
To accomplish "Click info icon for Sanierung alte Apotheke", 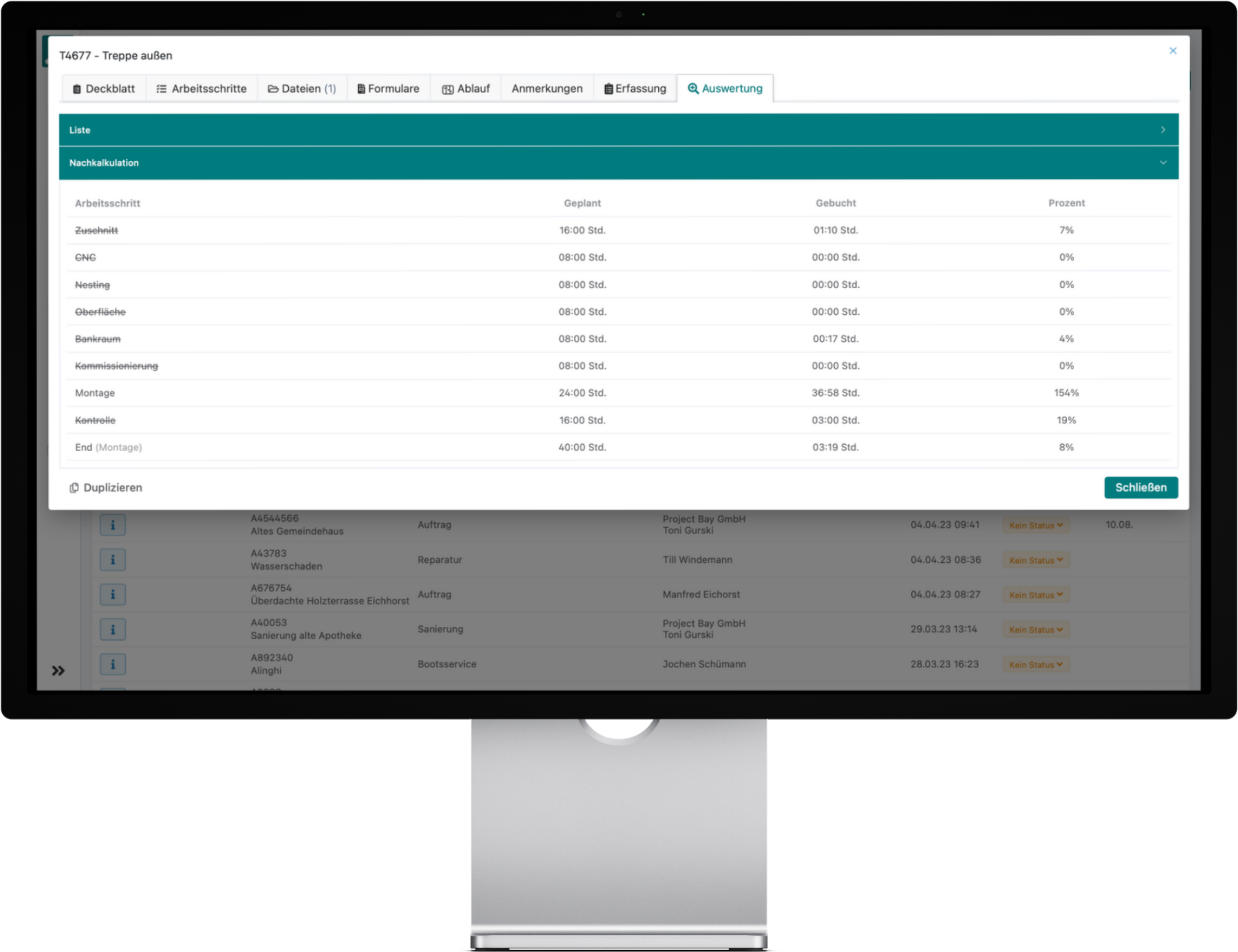I will (113, 629).
